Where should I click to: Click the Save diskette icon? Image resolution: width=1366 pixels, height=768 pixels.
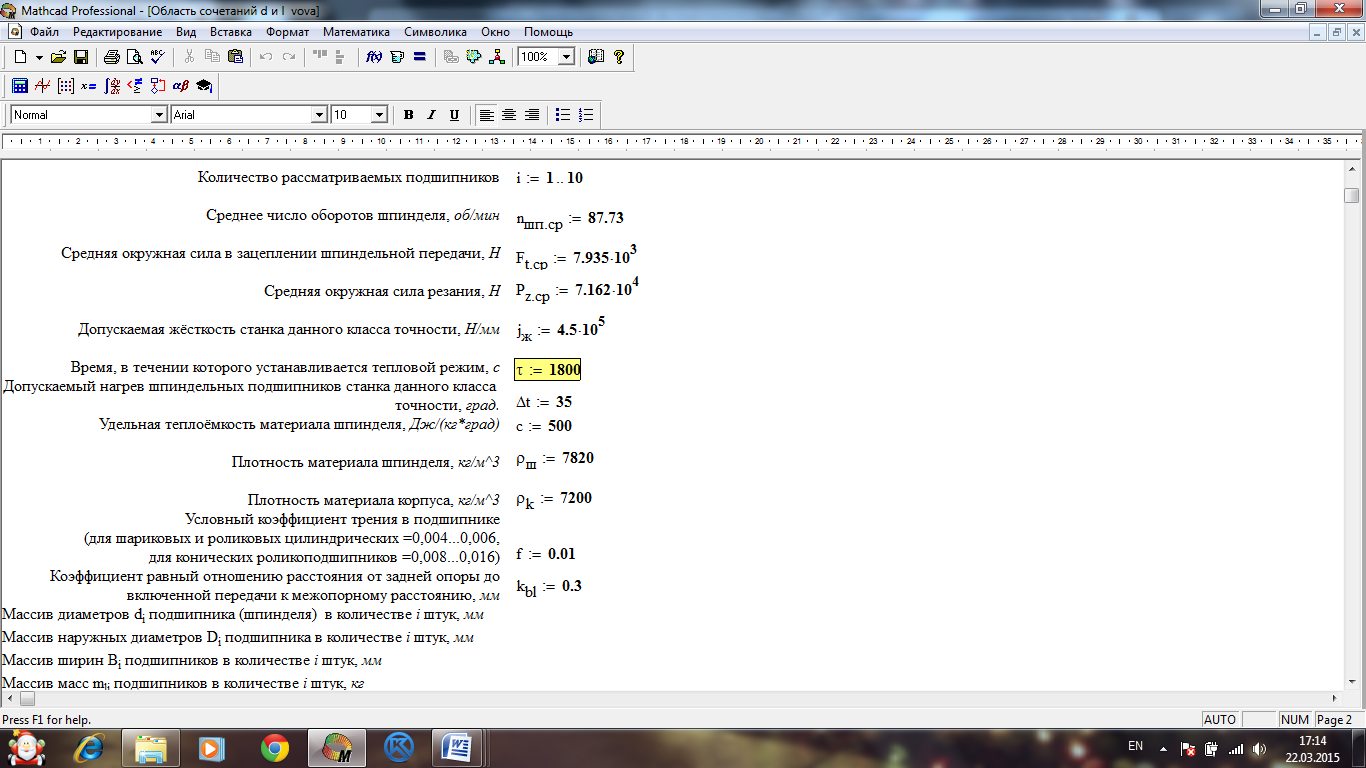point(81,57)
